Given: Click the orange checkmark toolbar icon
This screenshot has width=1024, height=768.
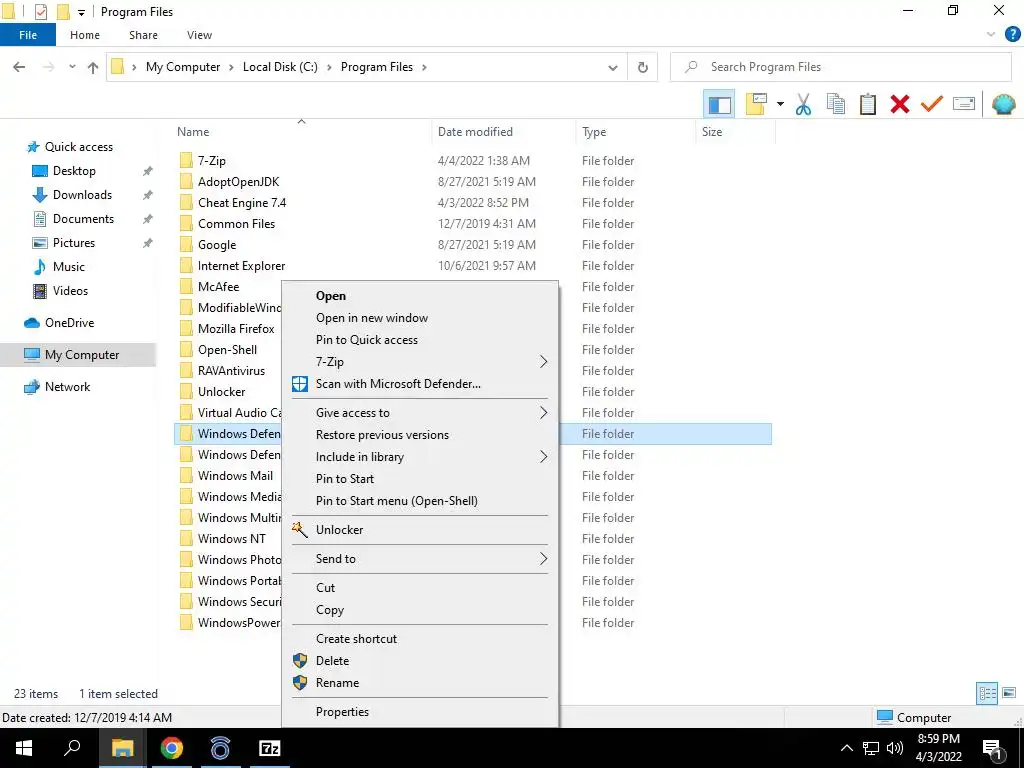Looking at the screenshot, I should [932, 104].
